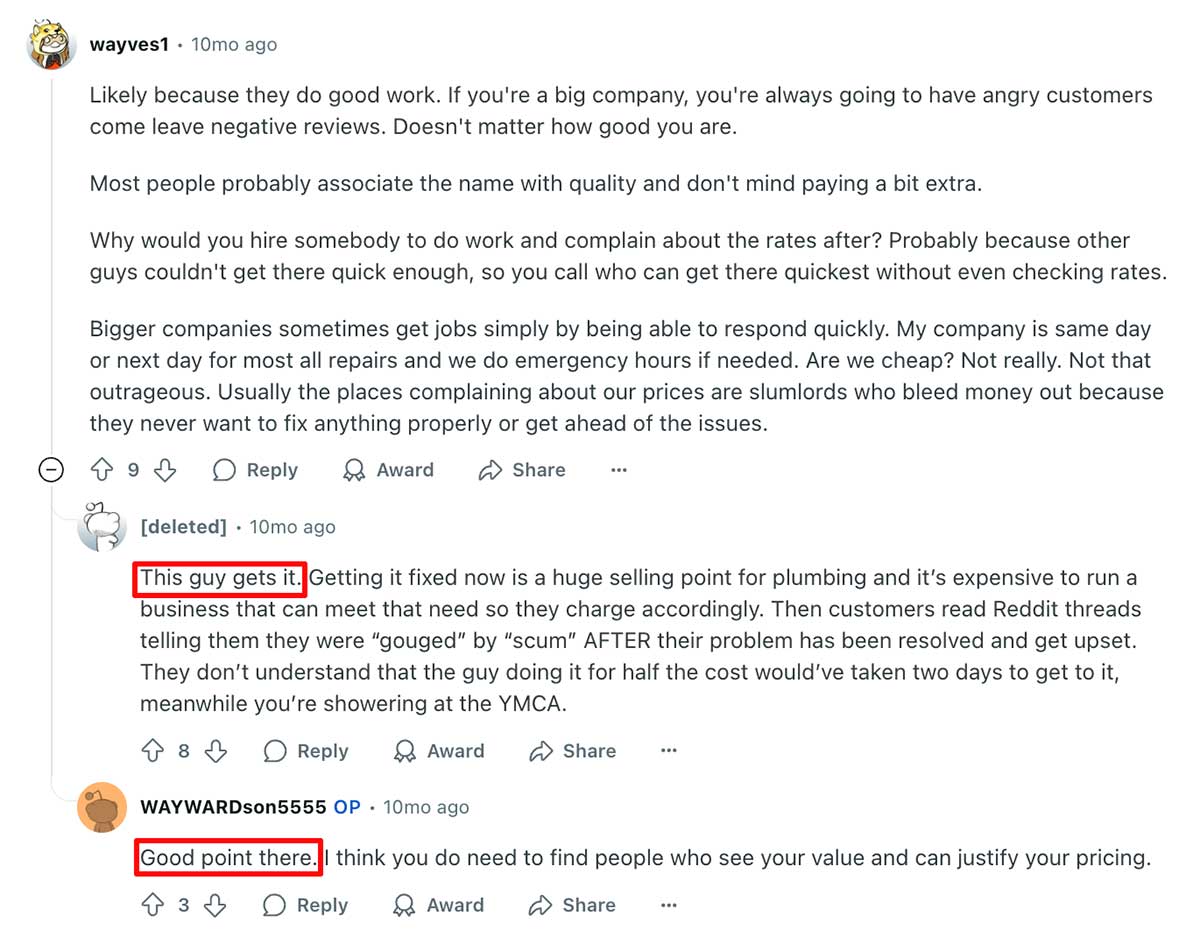Share WAYWARDson5555's comment
The height and width of the screenshot is (944, 1200).
pyautogui.click(x=571, y=905)
